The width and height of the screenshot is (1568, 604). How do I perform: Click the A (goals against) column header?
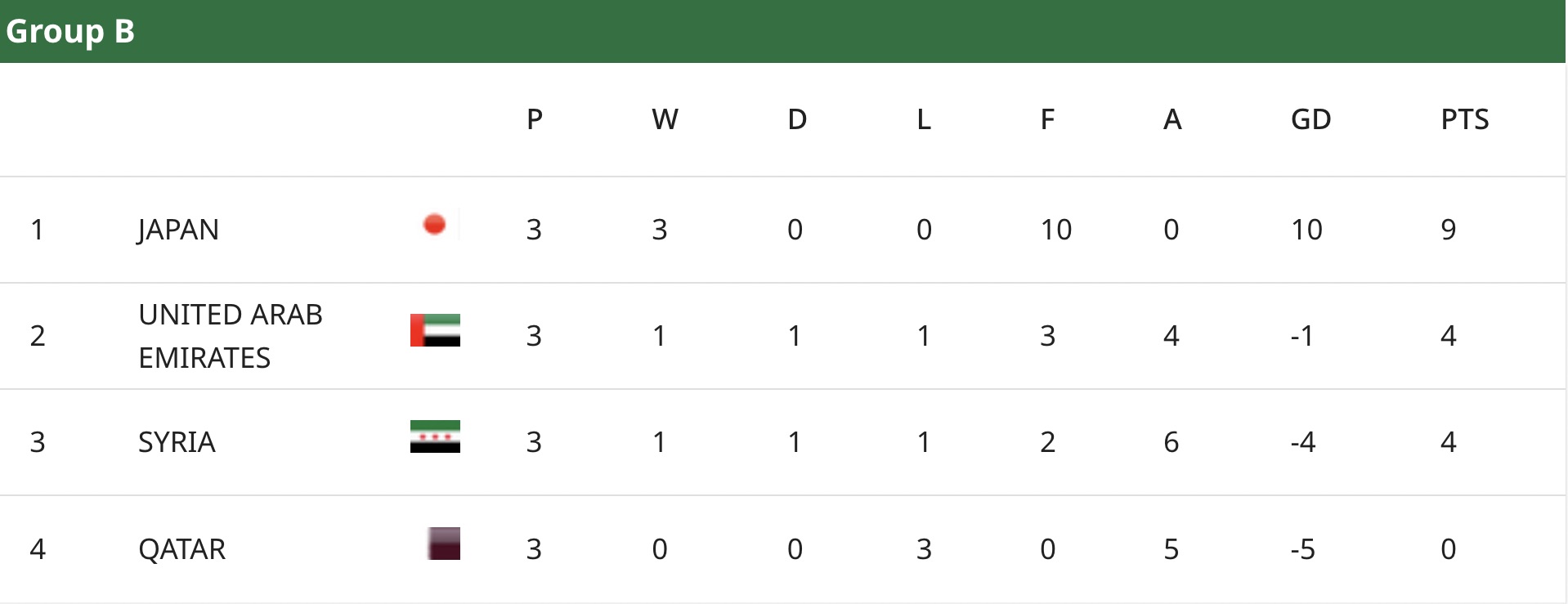[1172, 119]
